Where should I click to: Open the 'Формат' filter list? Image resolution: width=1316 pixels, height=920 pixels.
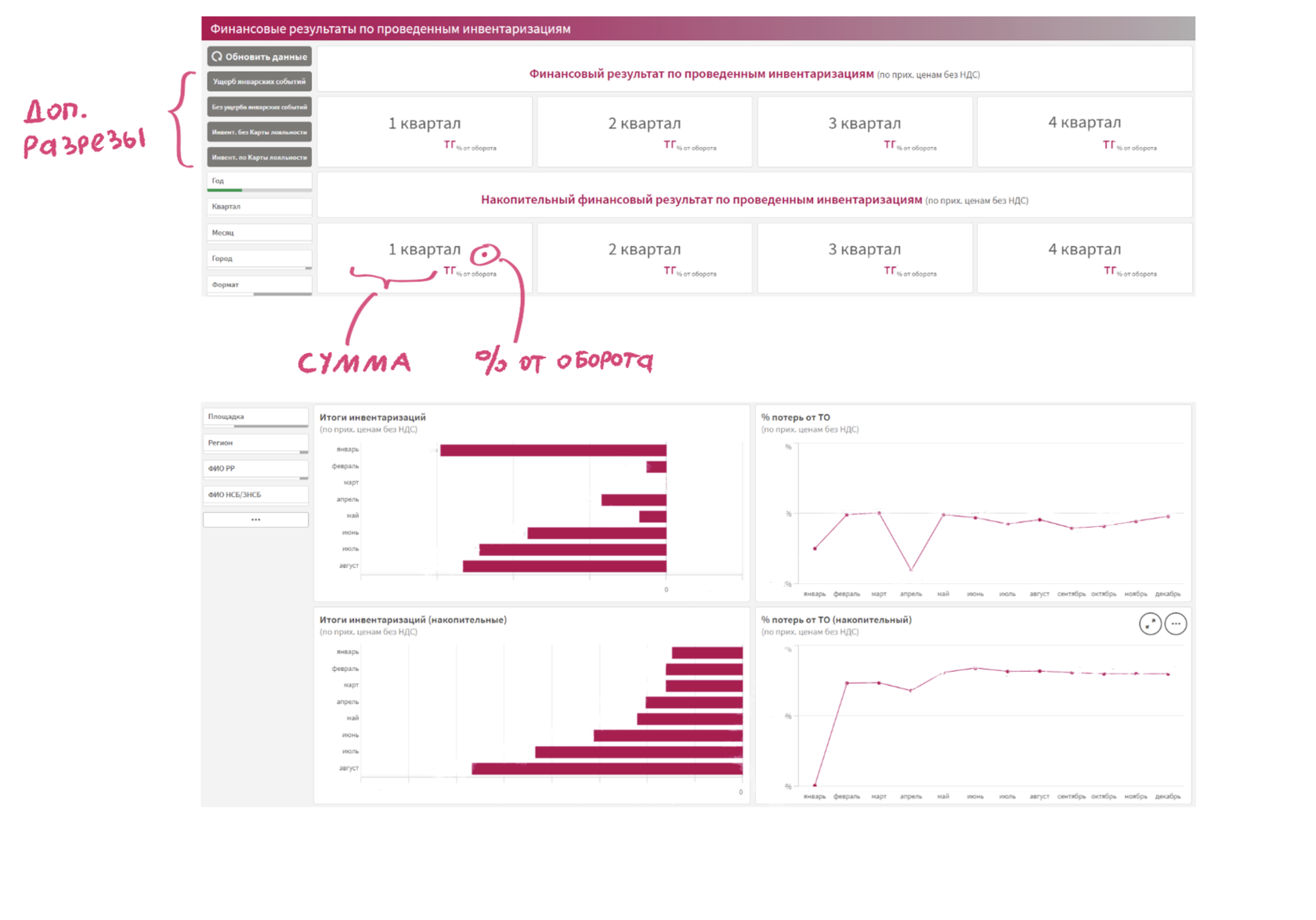pyautogui.click(x=259, y=285)
